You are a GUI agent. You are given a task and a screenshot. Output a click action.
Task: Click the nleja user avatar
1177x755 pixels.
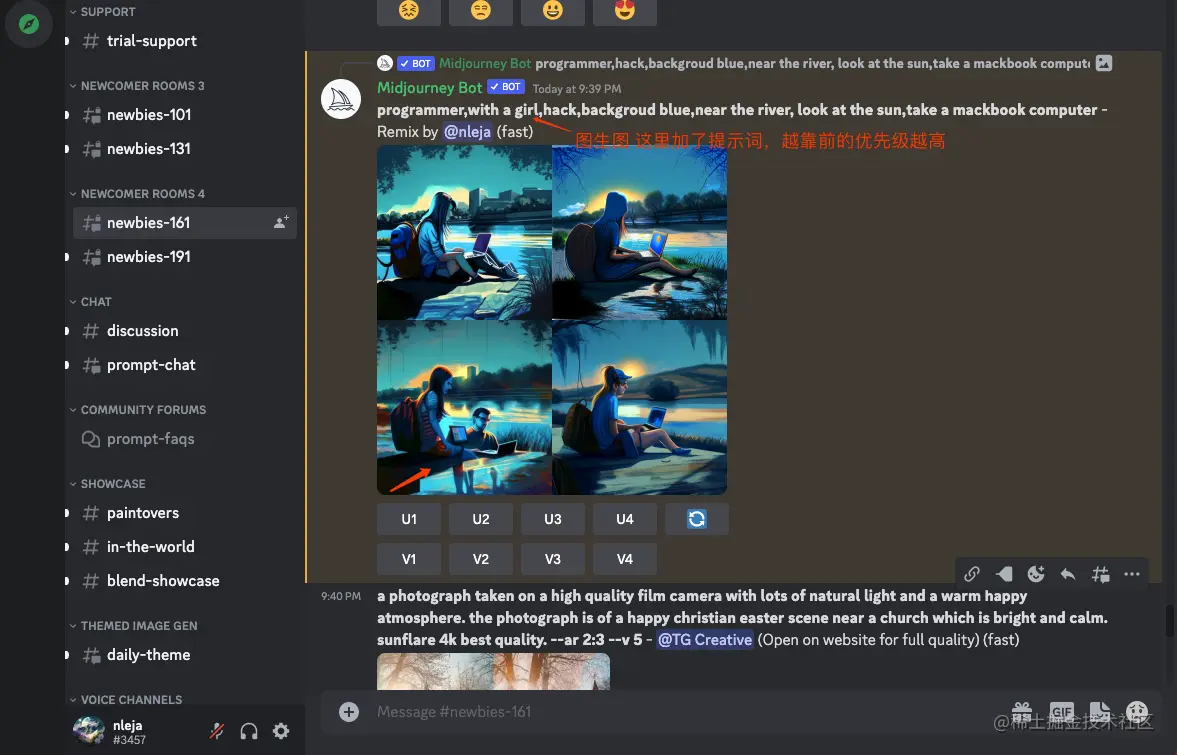pyautogui.click(x=89, y=730)
